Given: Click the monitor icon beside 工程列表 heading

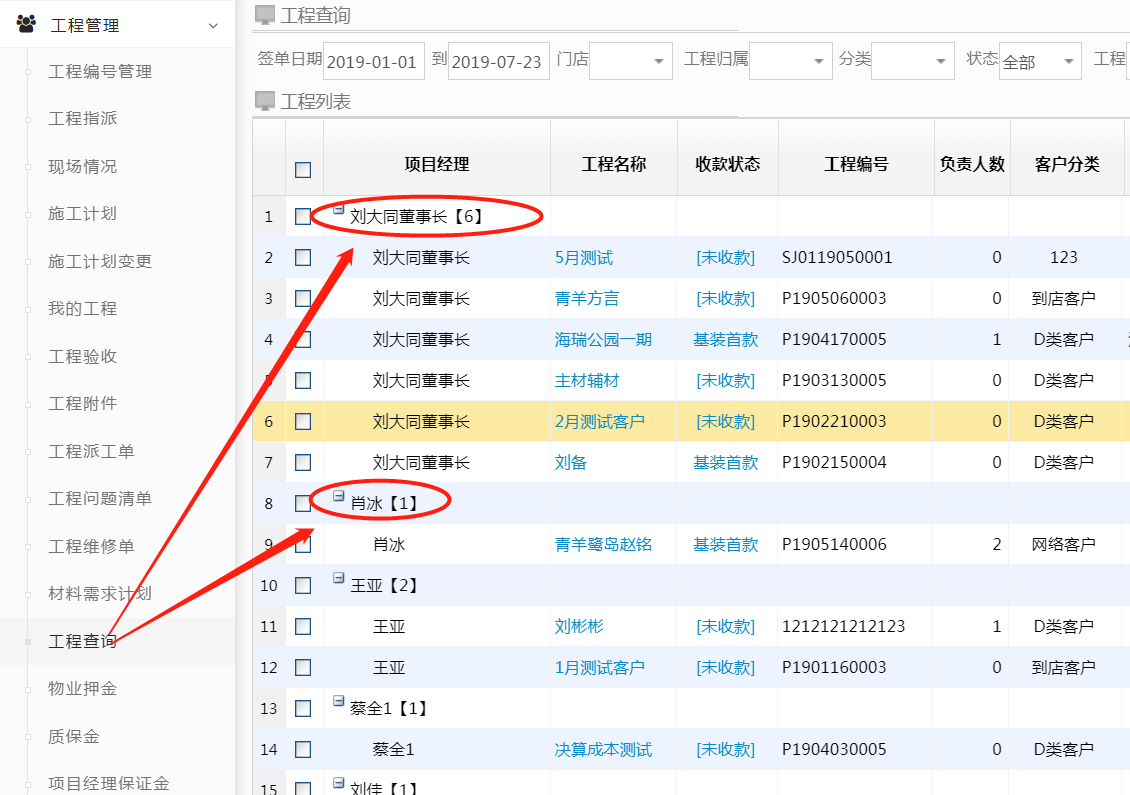Looking at the screenshot, I should [265, 101].
